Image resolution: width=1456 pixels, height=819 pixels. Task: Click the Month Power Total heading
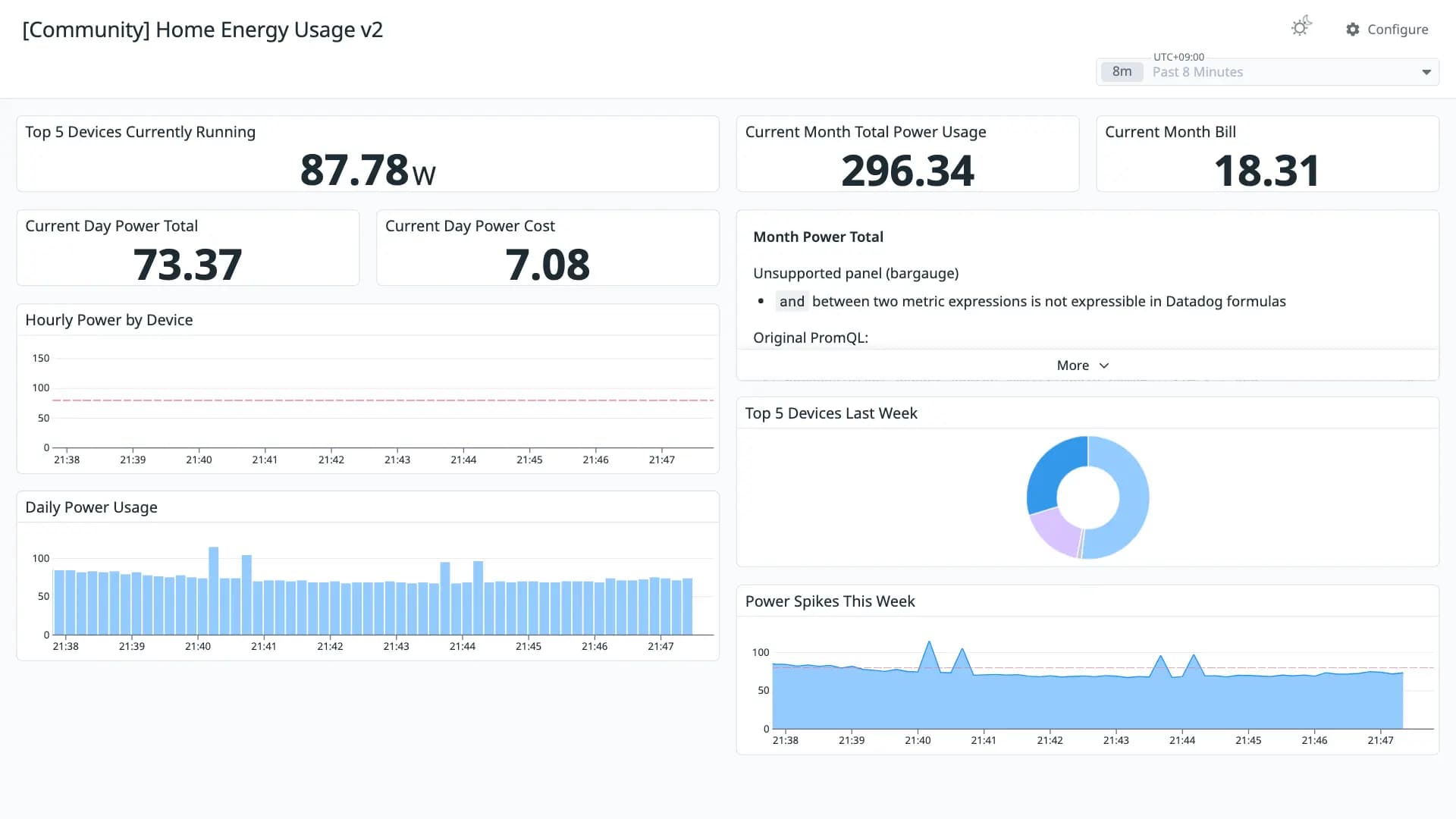[x=818, y=237]
